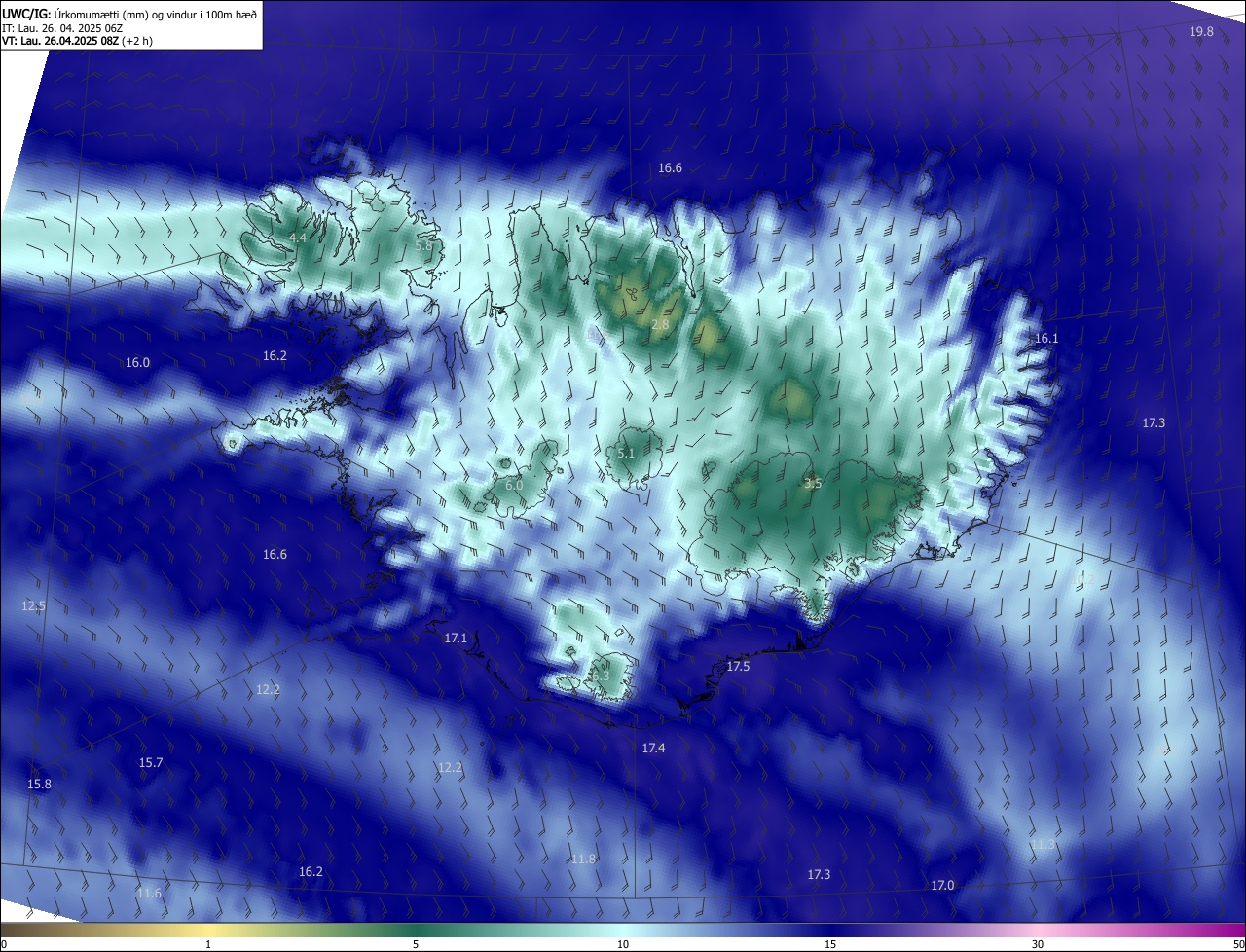Click the 11.3 value label
Image resolution: width=1246 pixels, height=952 pixels.
point(1042,844)
